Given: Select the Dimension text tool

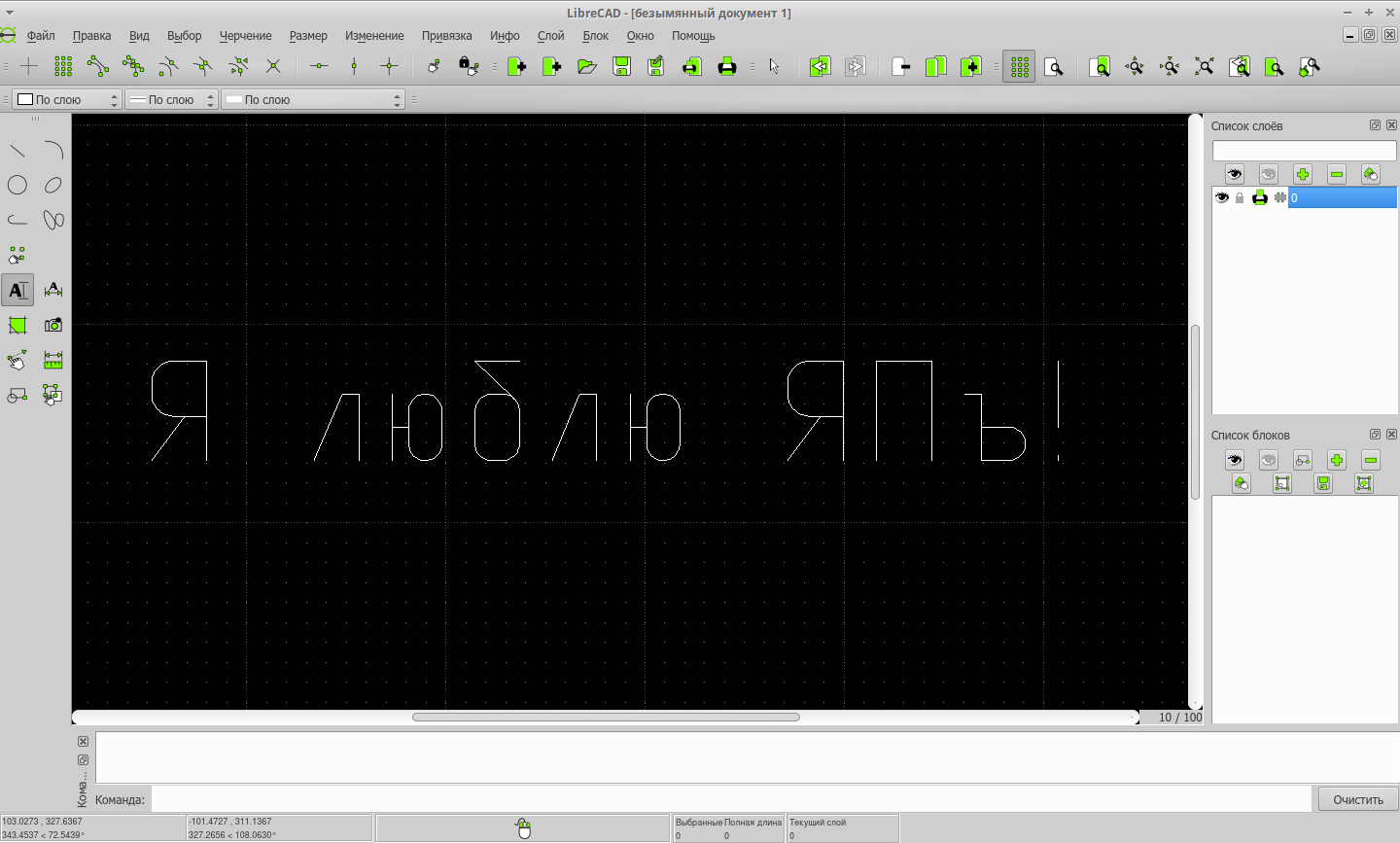Looking at the screenshot, I should click(53, 290).
